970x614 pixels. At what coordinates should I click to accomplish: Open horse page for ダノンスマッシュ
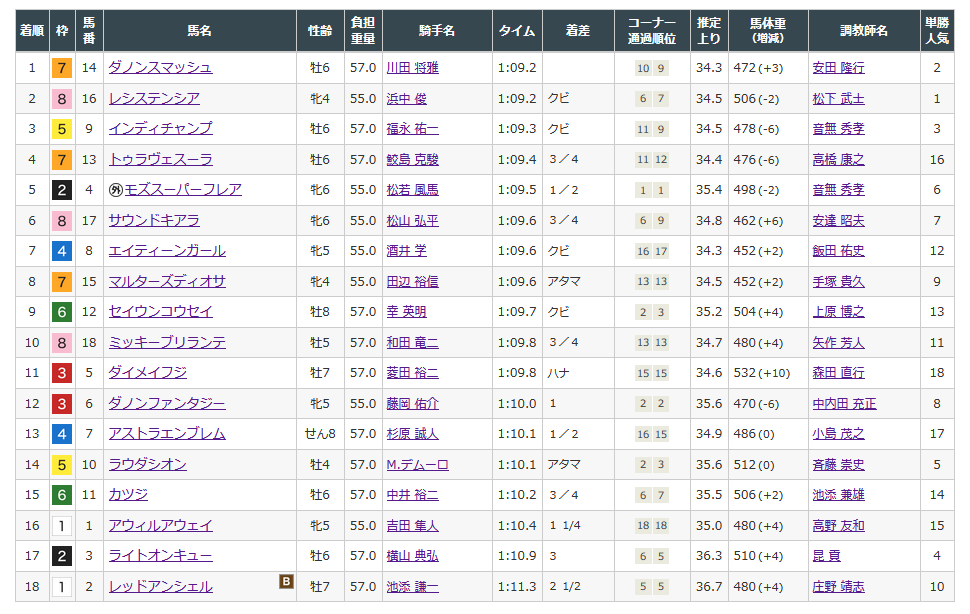click(x=160, y=67)
